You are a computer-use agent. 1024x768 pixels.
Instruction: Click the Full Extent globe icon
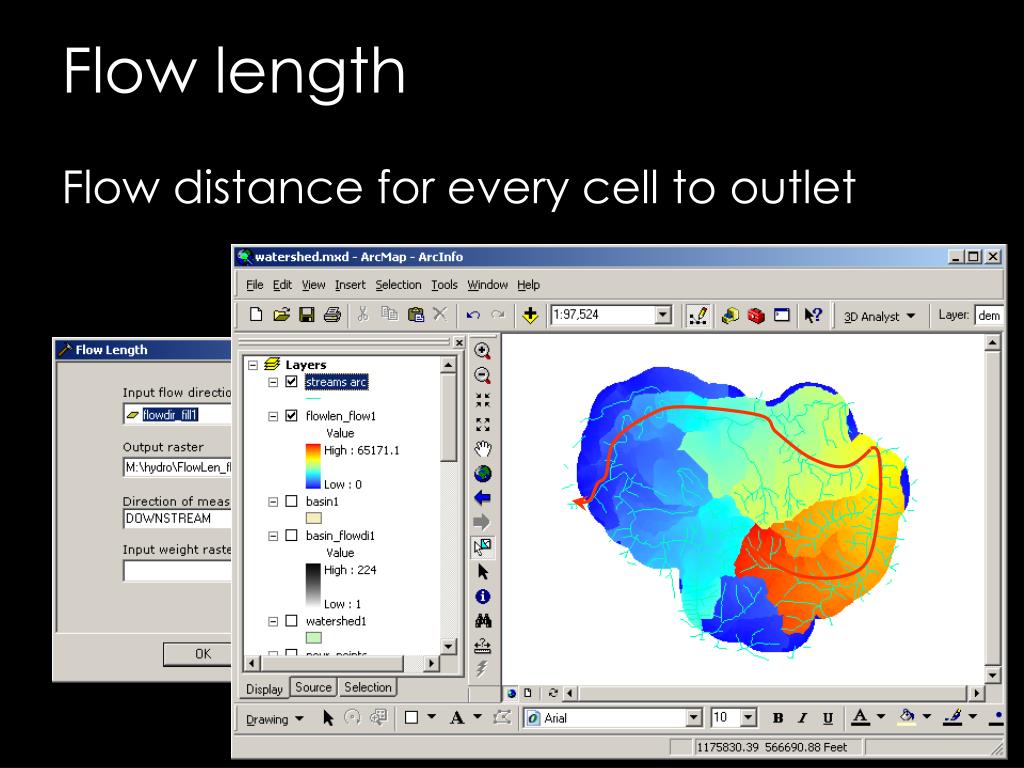point(483,473)
